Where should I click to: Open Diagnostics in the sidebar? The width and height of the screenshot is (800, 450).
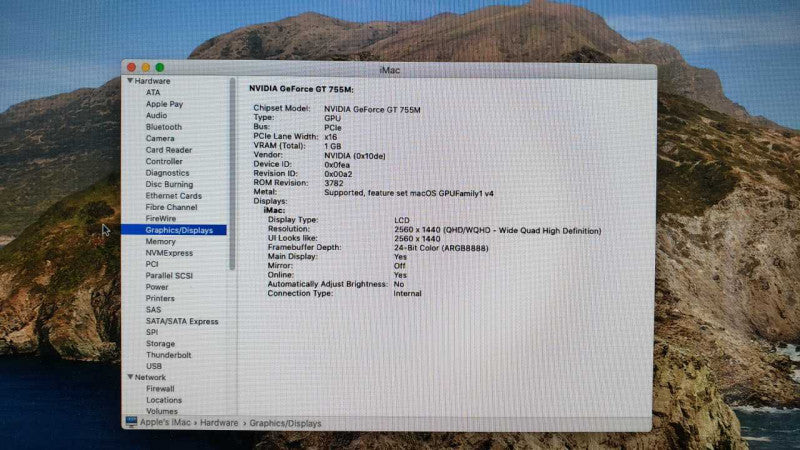167,173
